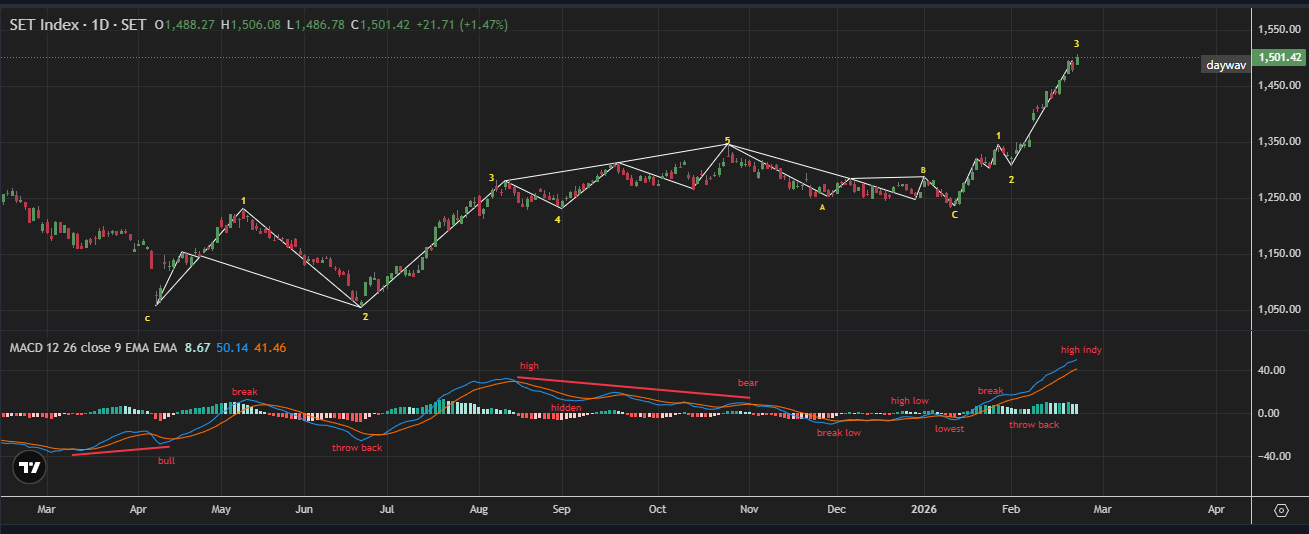Click the 1,250.00 price axis label

click(x=1281, y=198)
